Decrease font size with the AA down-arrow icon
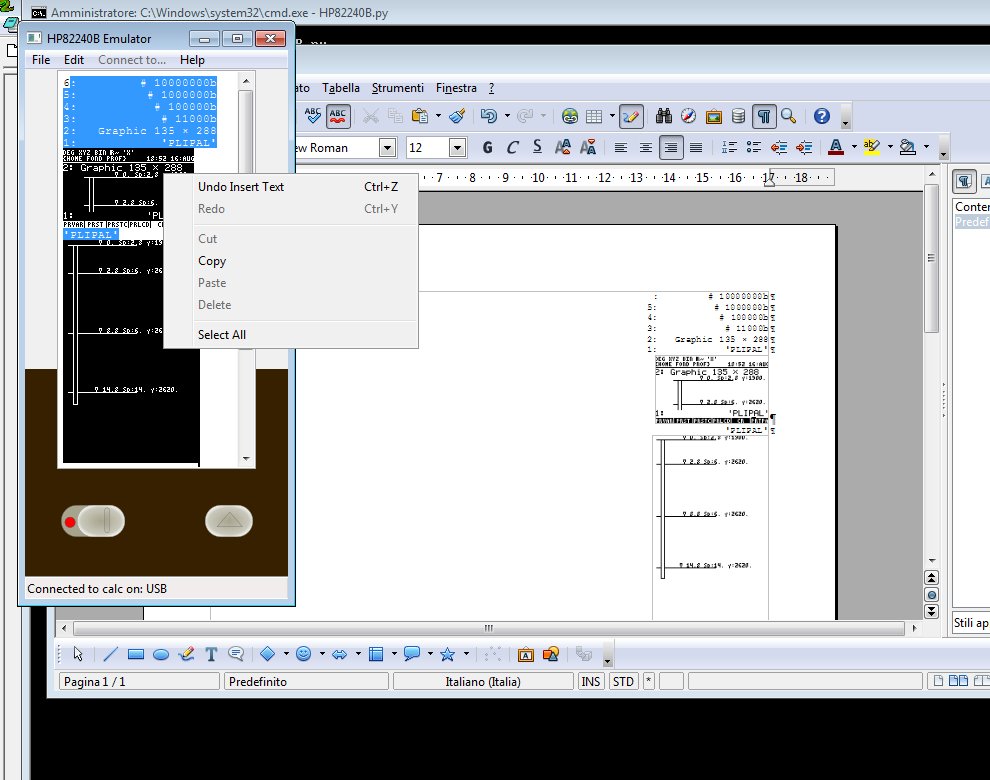Viewport: 990px width, 780px height. [x=588, y=147]
